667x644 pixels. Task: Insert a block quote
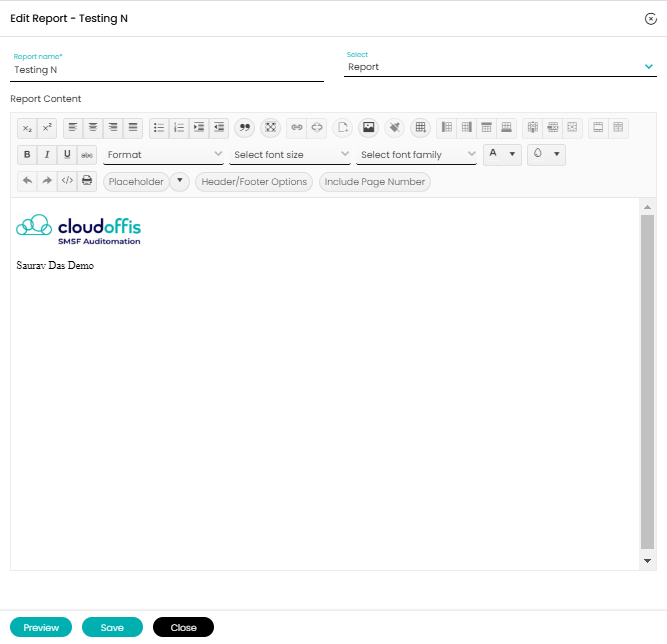[x=245, y=128]
